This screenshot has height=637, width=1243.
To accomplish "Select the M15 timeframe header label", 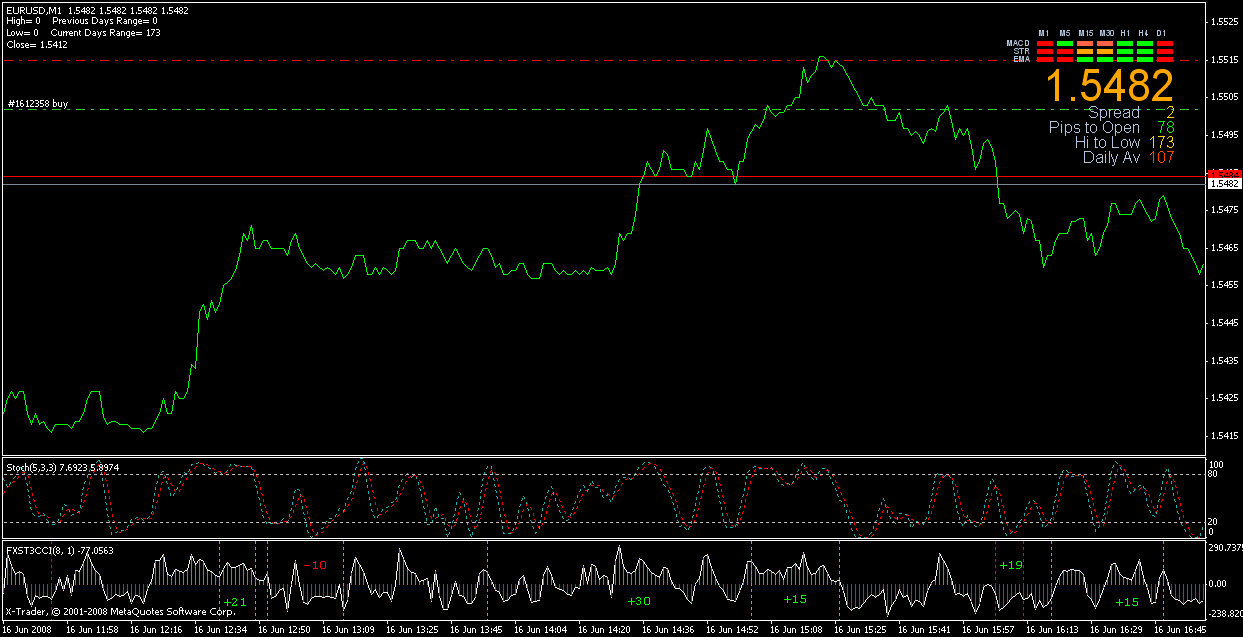I will click(x=1086, y=33).
